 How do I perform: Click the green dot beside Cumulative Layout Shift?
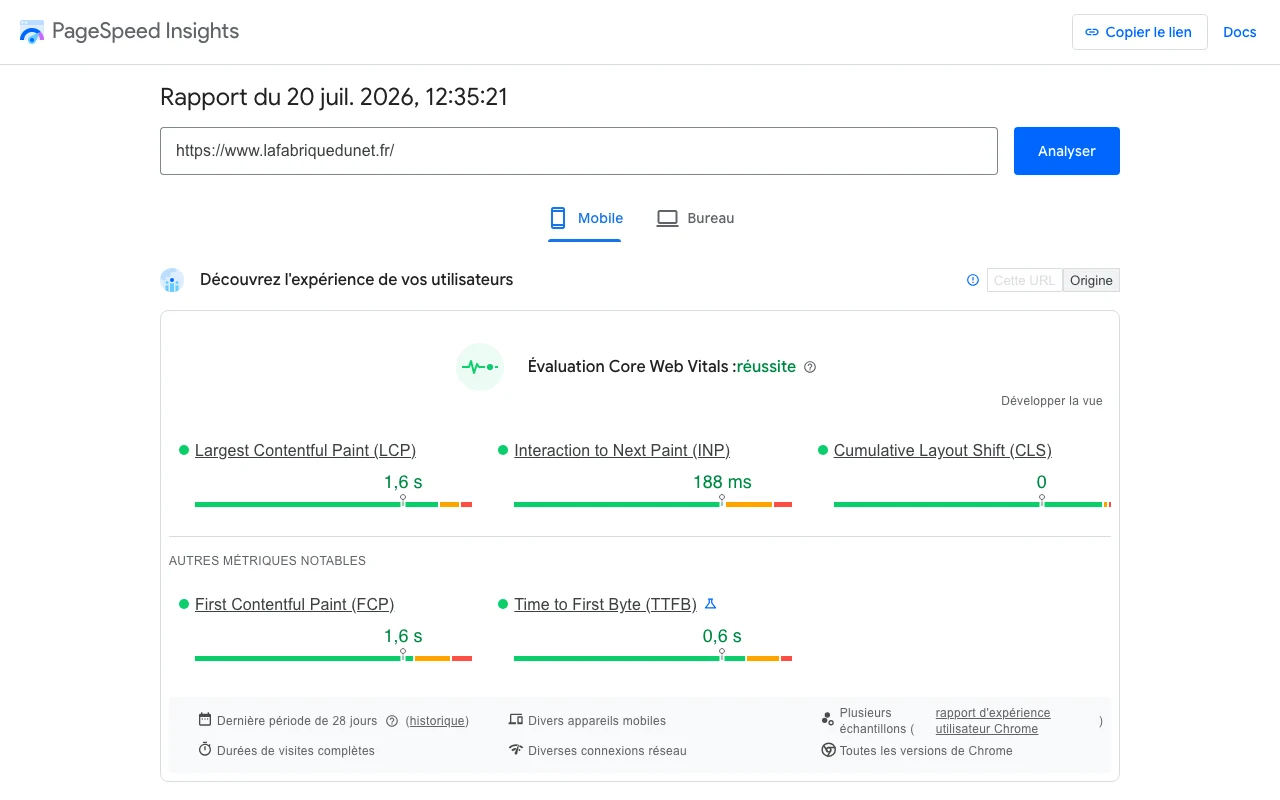(823, 450)
